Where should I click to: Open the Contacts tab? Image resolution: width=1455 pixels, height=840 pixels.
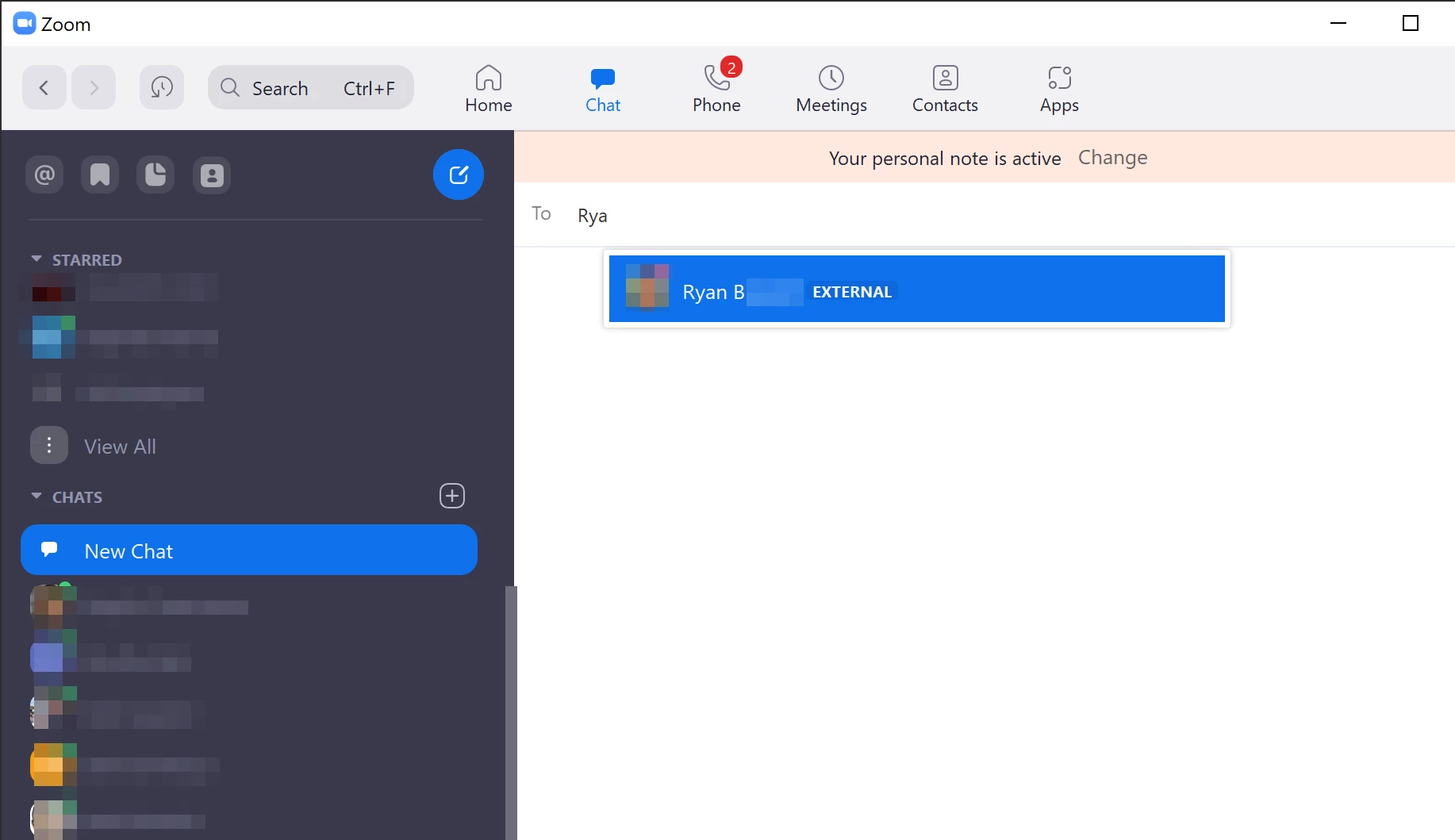pos(945,89)
